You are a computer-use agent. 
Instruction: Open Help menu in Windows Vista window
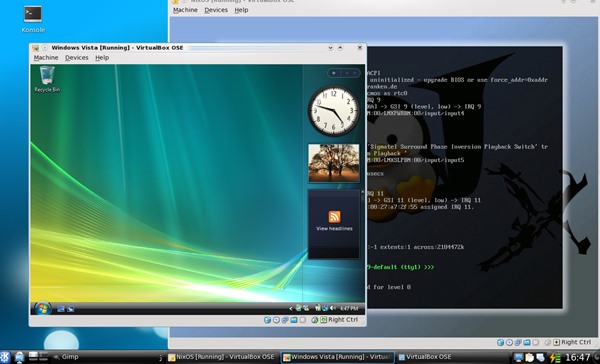click(x=102, y=57)
